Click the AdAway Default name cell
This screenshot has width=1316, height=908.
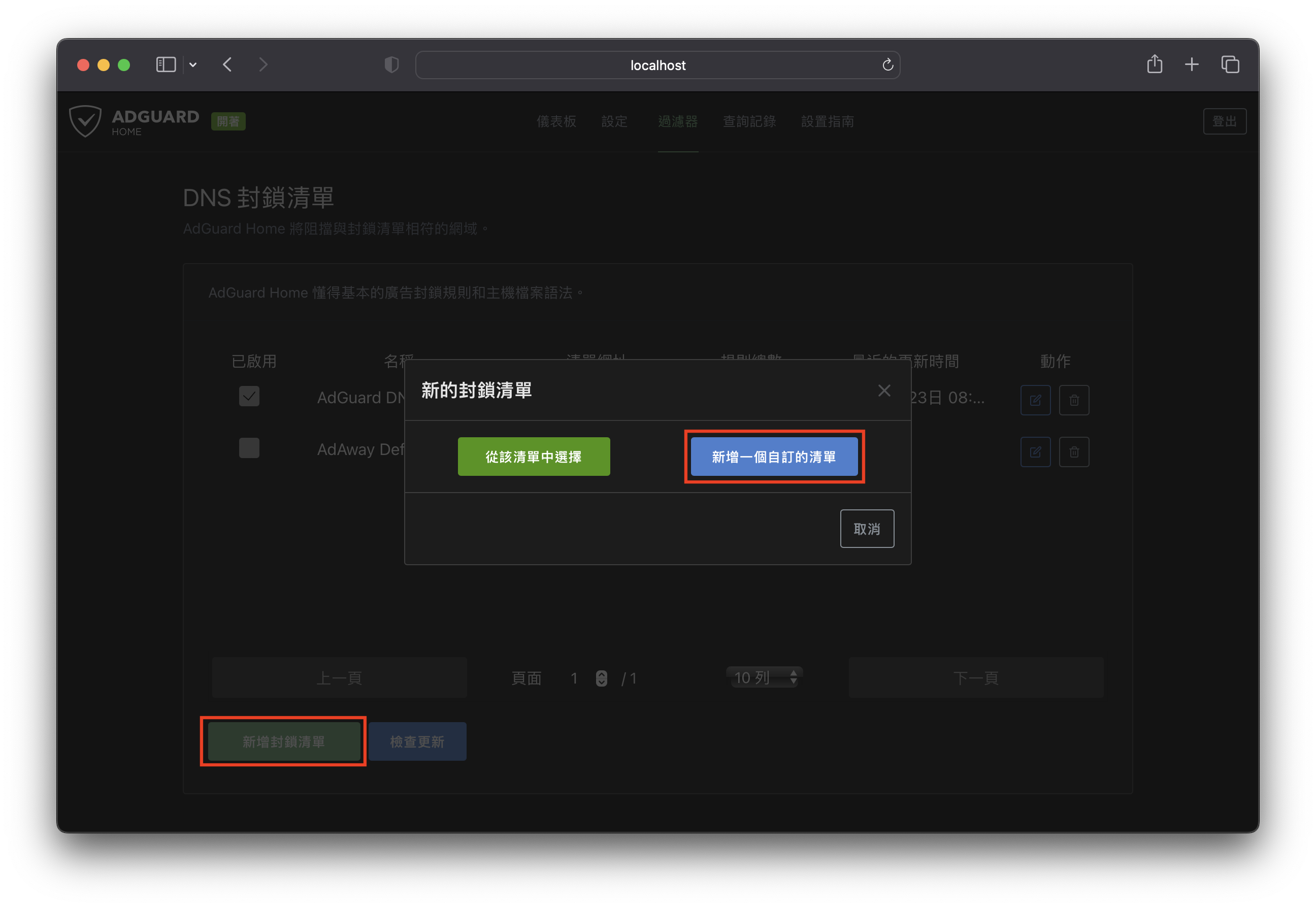(x=360, y=449)
